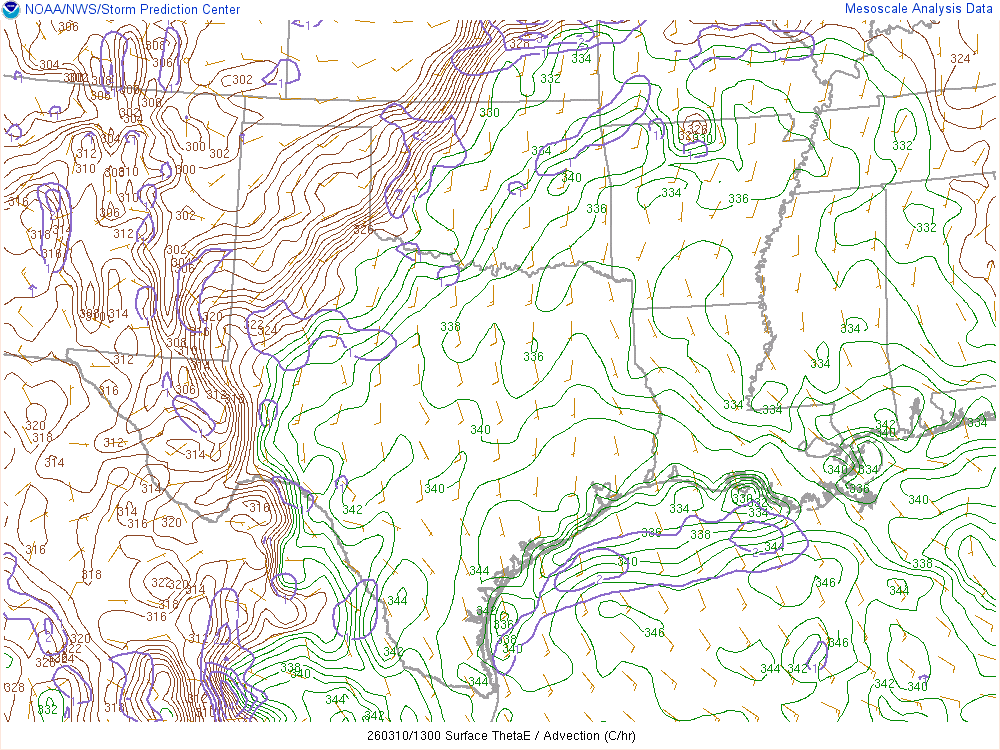Click the 328 label at the bottom-left edge
The width and height of the screenshot is (1000, 750).
click(15, 688)
